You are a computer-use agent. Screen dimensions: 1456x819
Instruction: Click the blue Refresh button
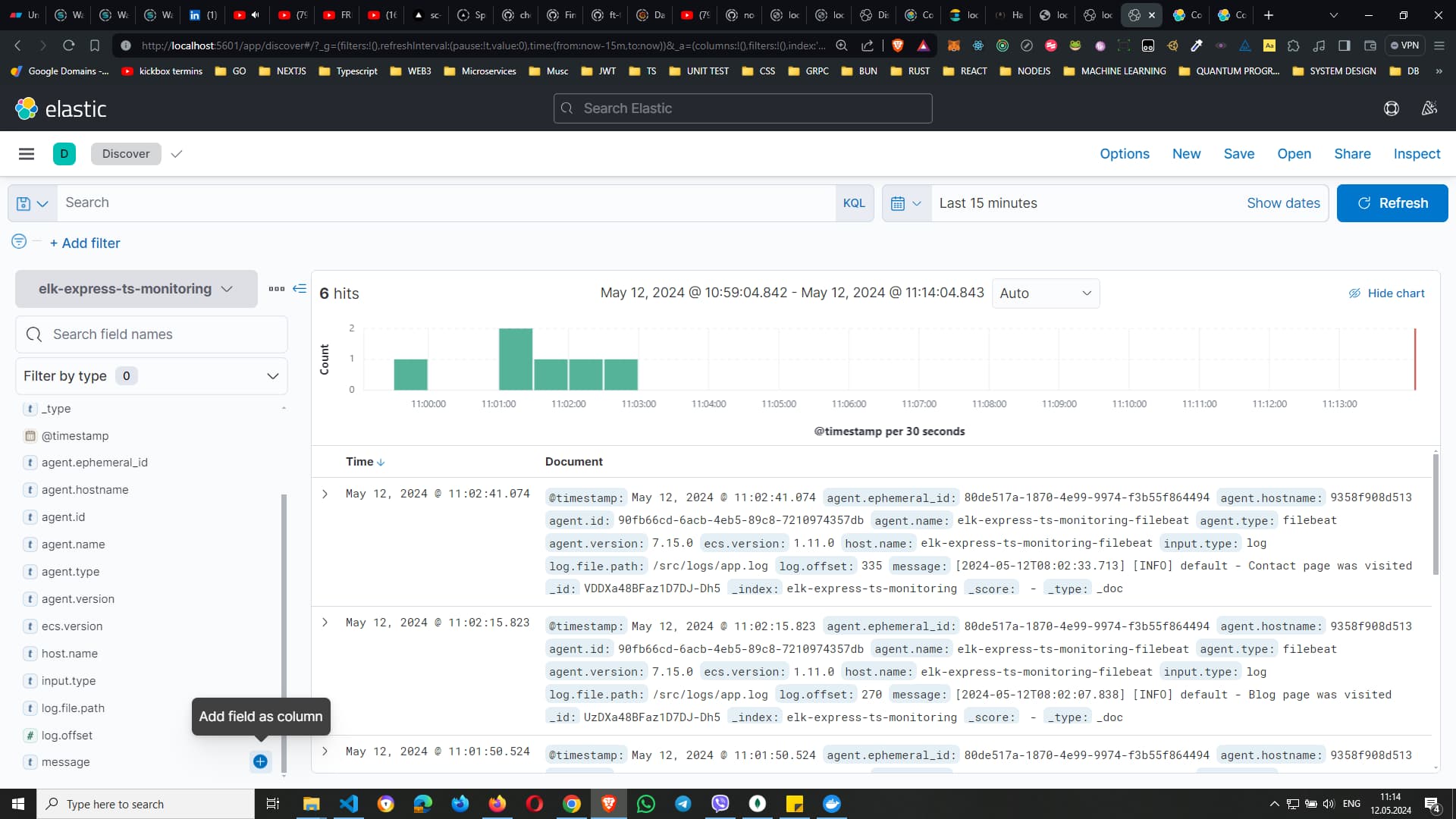coord(1392,203)
